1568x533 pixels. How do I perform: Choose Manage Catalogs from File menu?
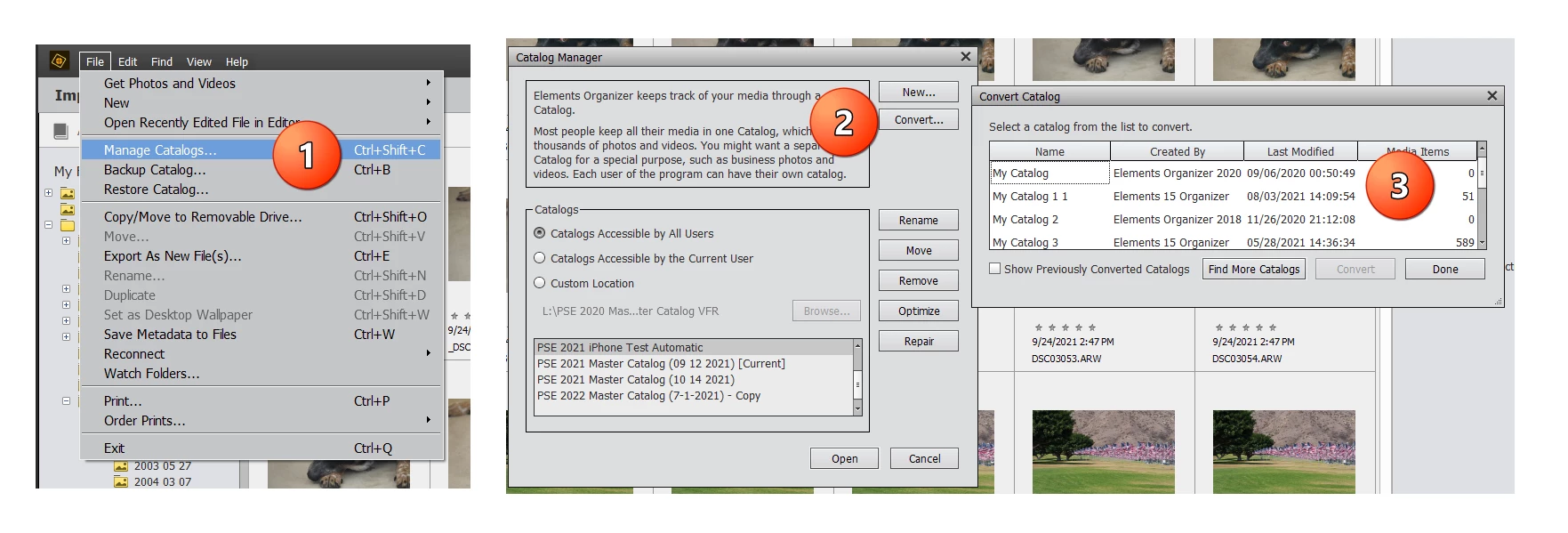pyautogui.click(x=260, y=149)
